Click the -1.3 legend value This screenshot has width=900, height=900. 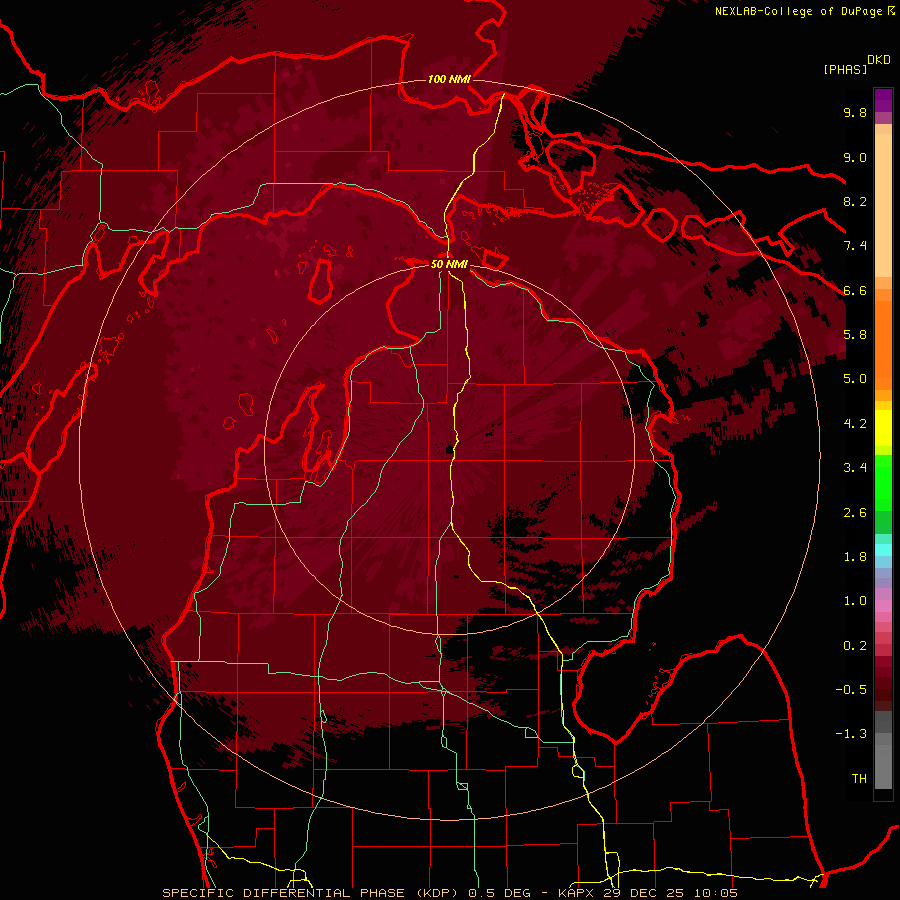point(851,735)
